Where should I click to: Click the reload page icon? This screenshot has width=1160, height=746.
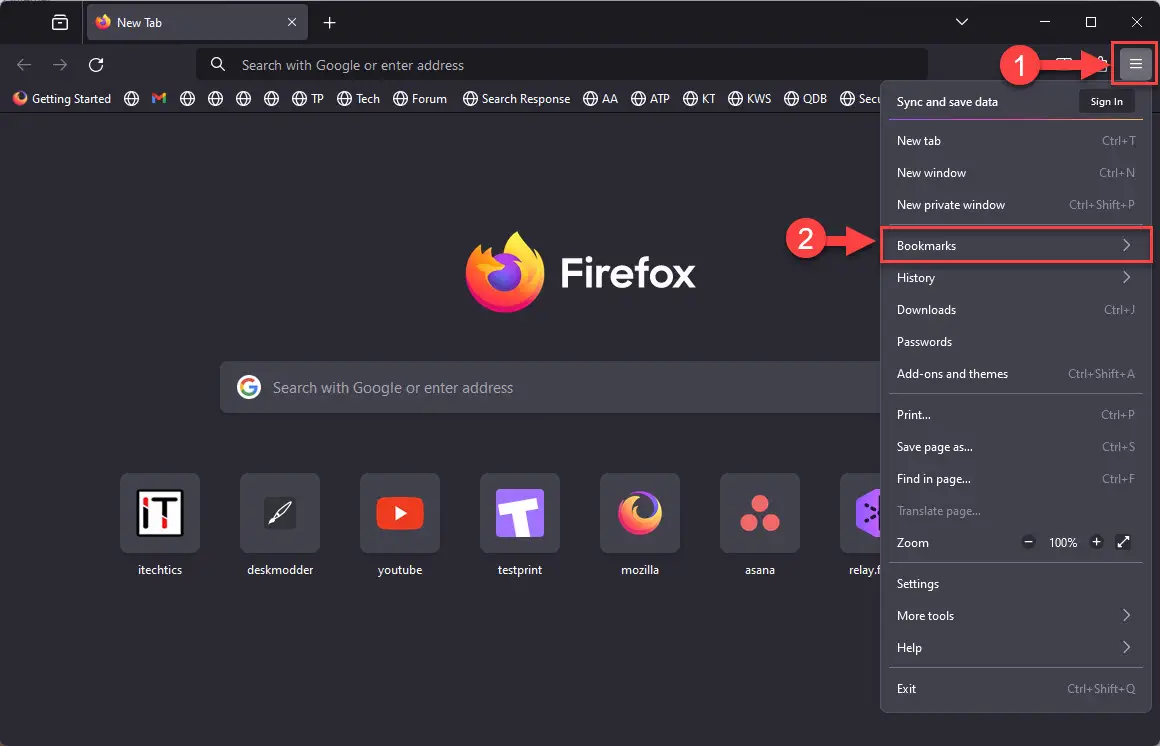pos(96,65)
